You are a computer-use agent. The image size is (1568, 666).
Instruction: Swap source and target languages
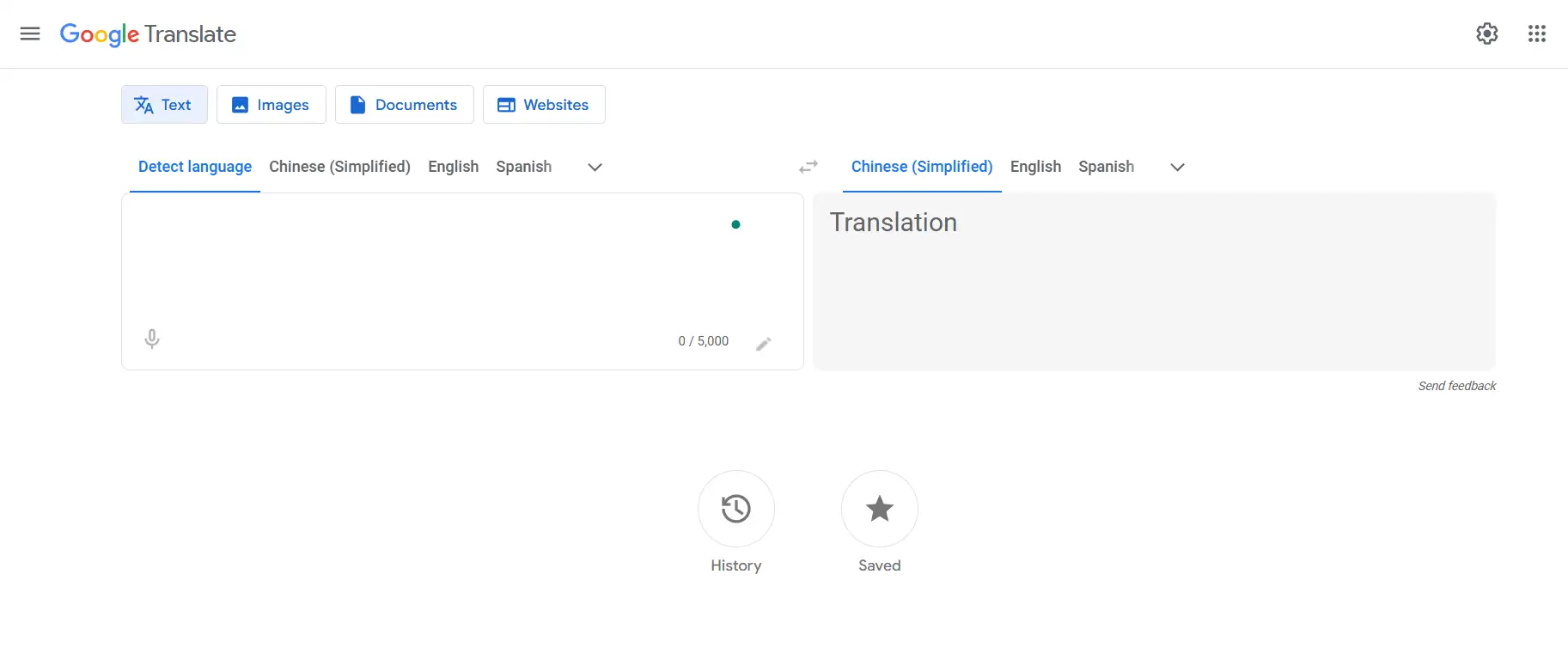coord(808,167)
